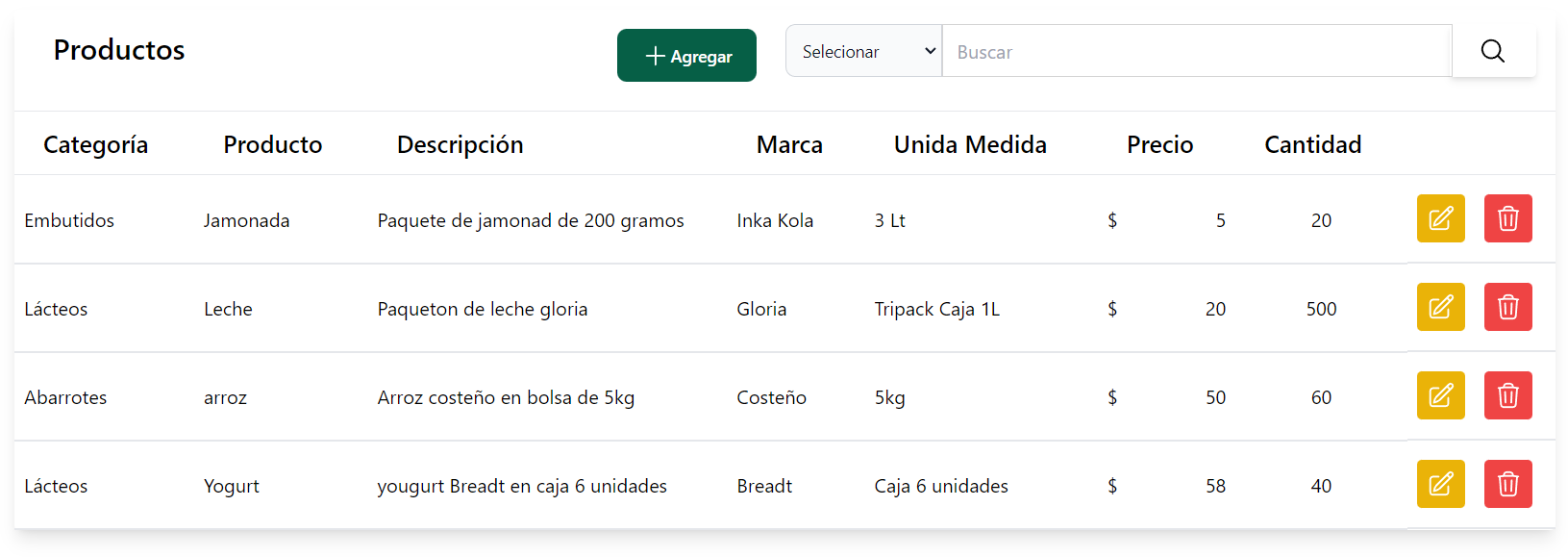This screenshot has width=1568, height=557.
Task: Click the Categoría column header
Action: tap(96, 144)
